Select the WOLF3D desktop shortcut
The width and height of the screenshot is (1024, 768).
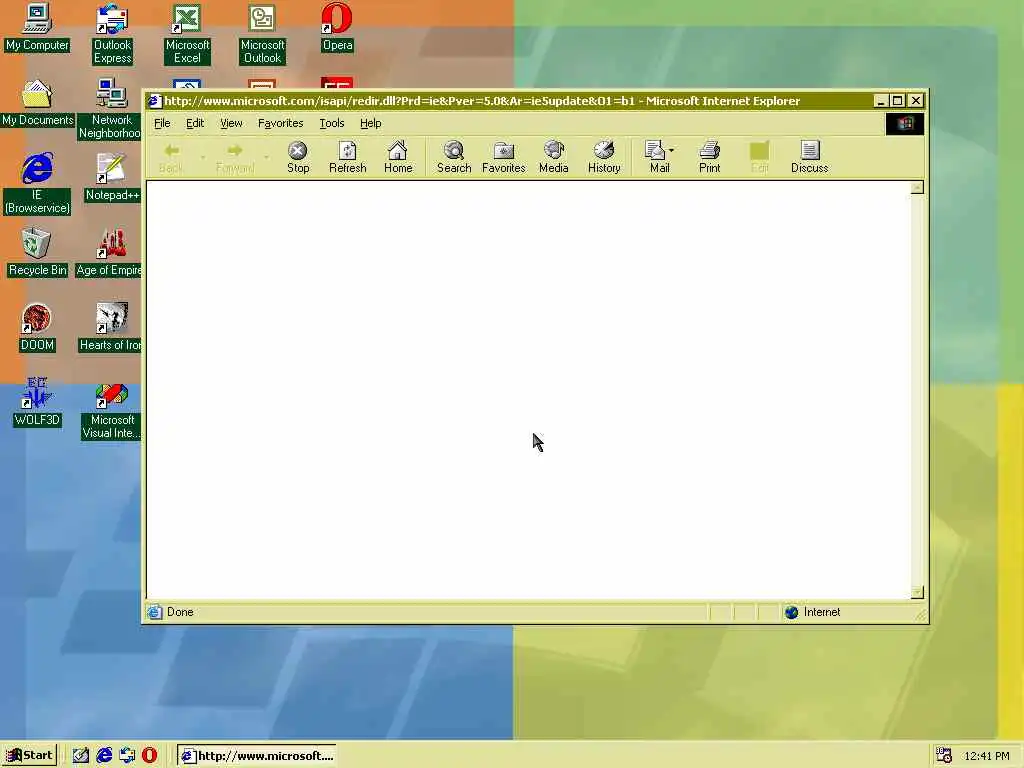pos(37,402)
